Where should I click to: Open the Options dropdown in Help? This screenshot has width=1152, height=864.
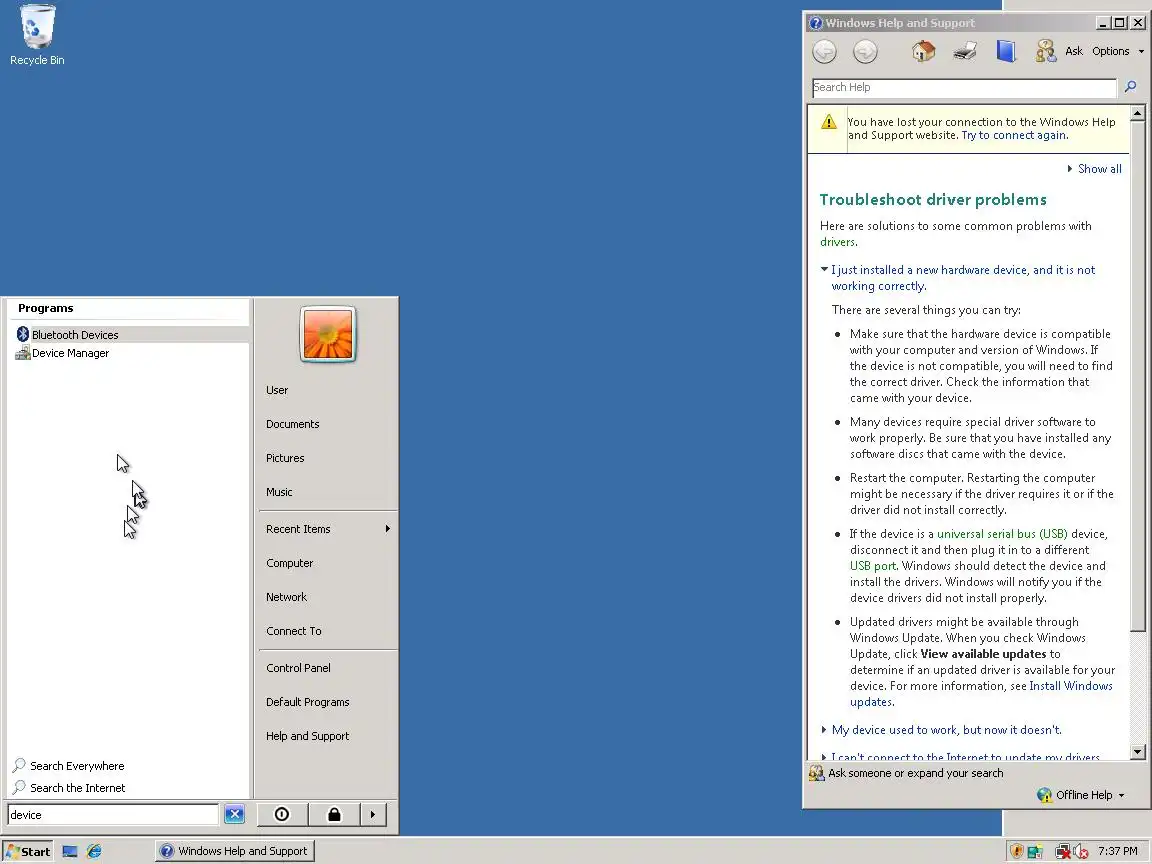click(x=1117, y=51)
